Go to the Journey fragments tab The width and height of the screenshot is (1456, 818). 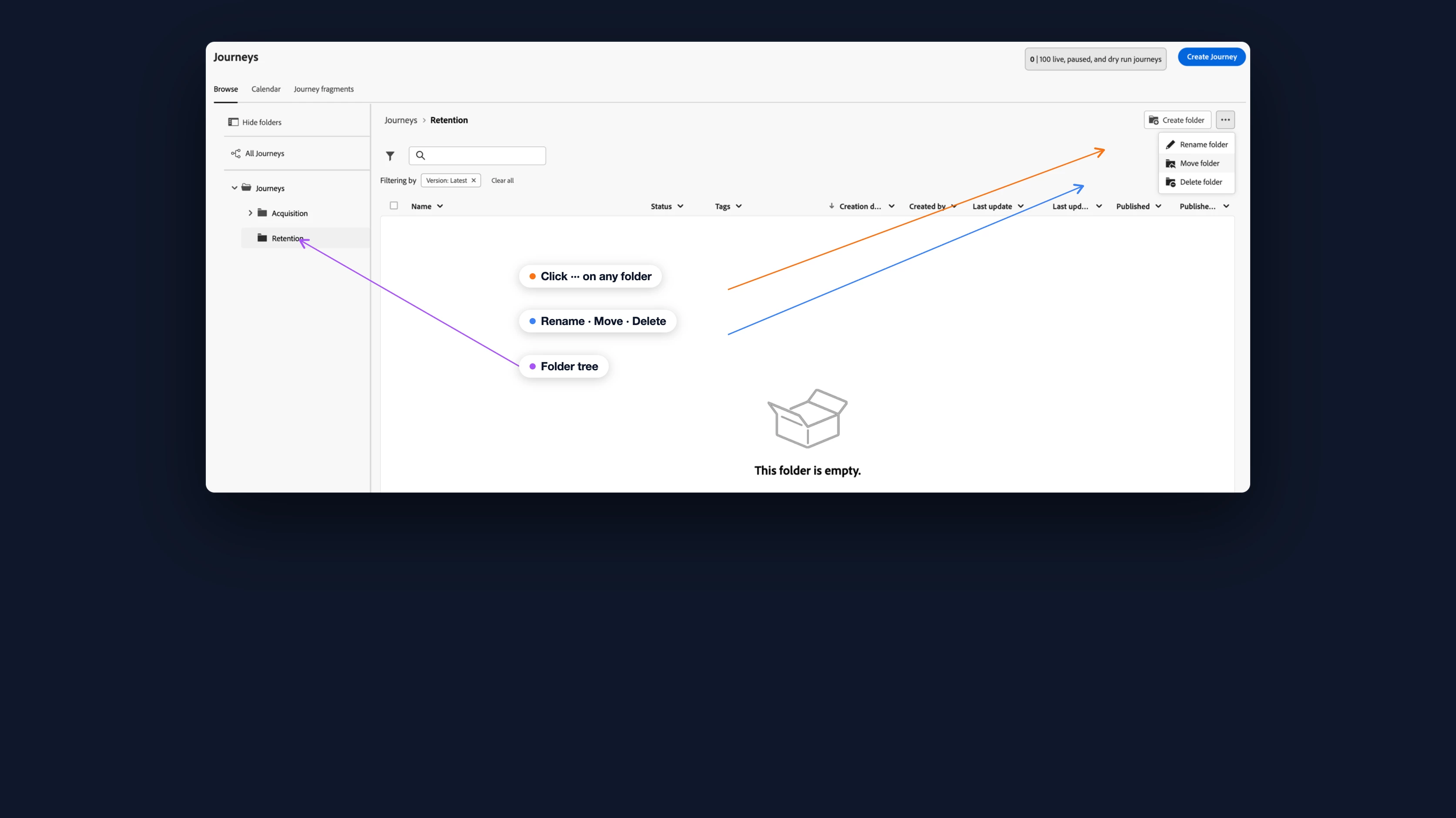click(324, 89)
